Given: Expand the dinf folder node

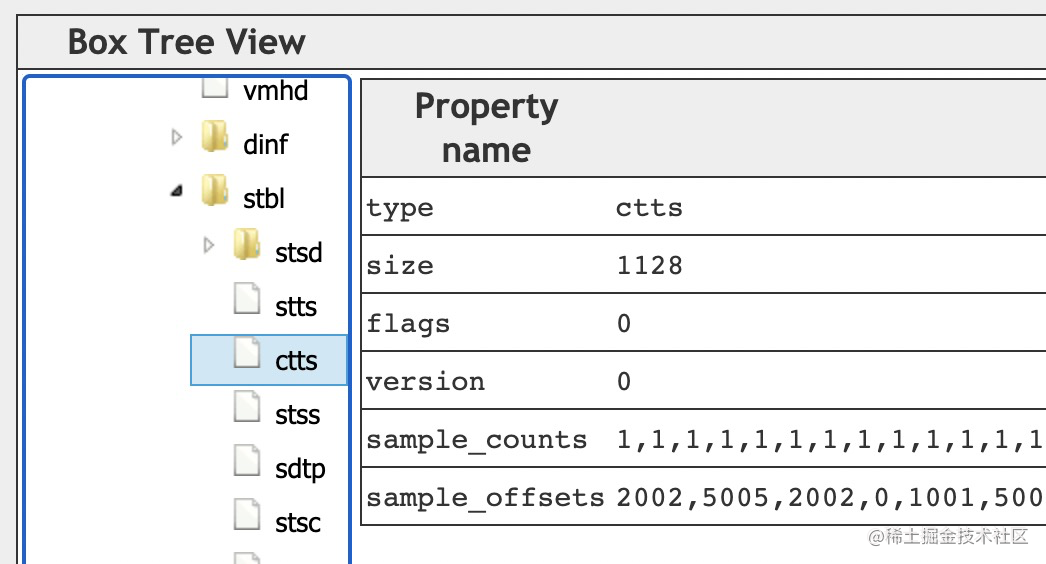Looking at the screenshot, I should (x=177, y=137).
